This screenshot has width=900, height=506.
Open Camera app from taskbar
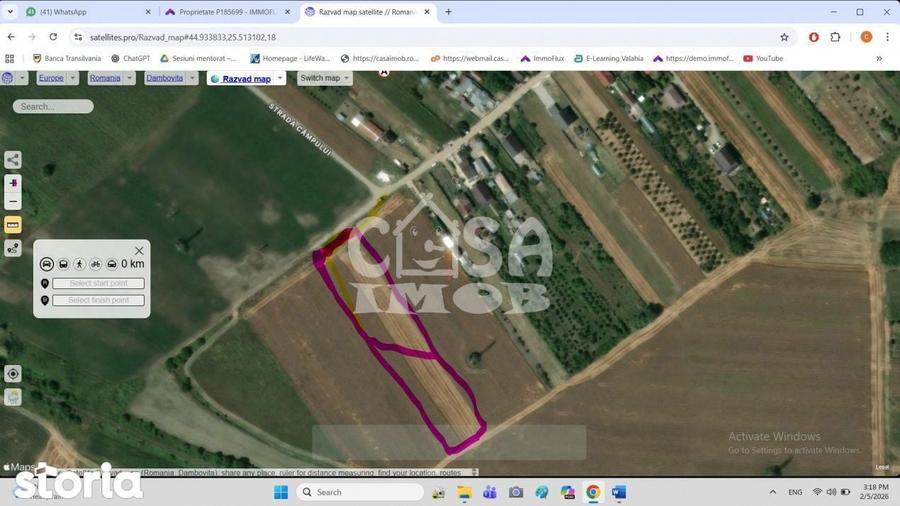click(515, 492)
